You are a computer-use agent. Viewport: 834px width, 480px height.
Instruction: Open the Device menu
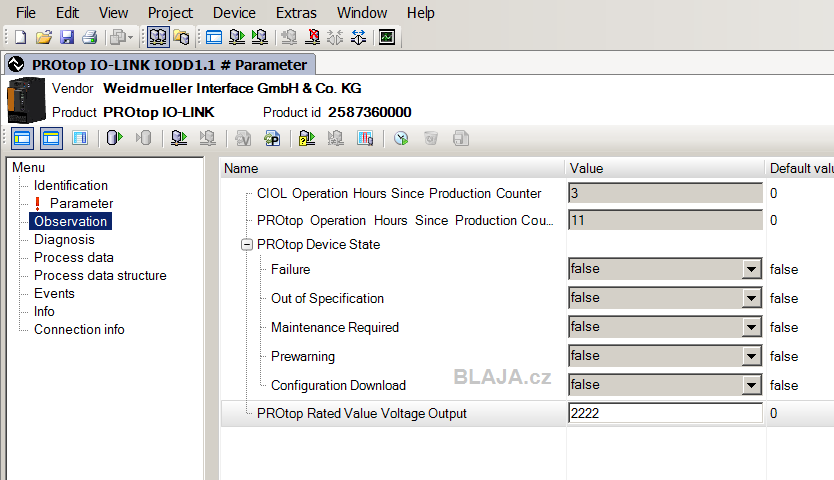(x=234, y=12)
